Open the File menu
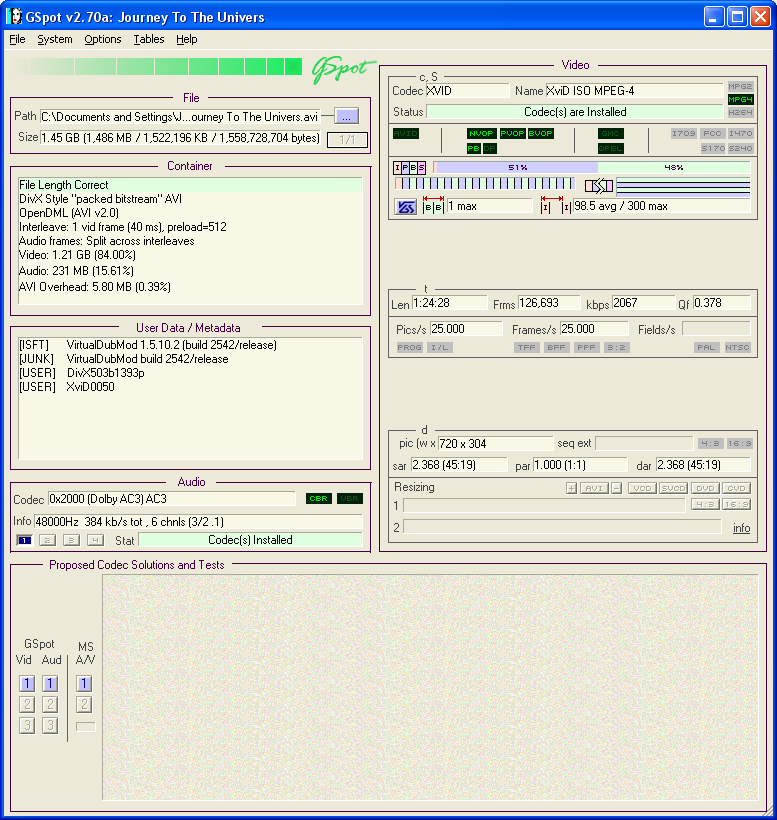The image size is (777, 820). (x=17, y=39)
